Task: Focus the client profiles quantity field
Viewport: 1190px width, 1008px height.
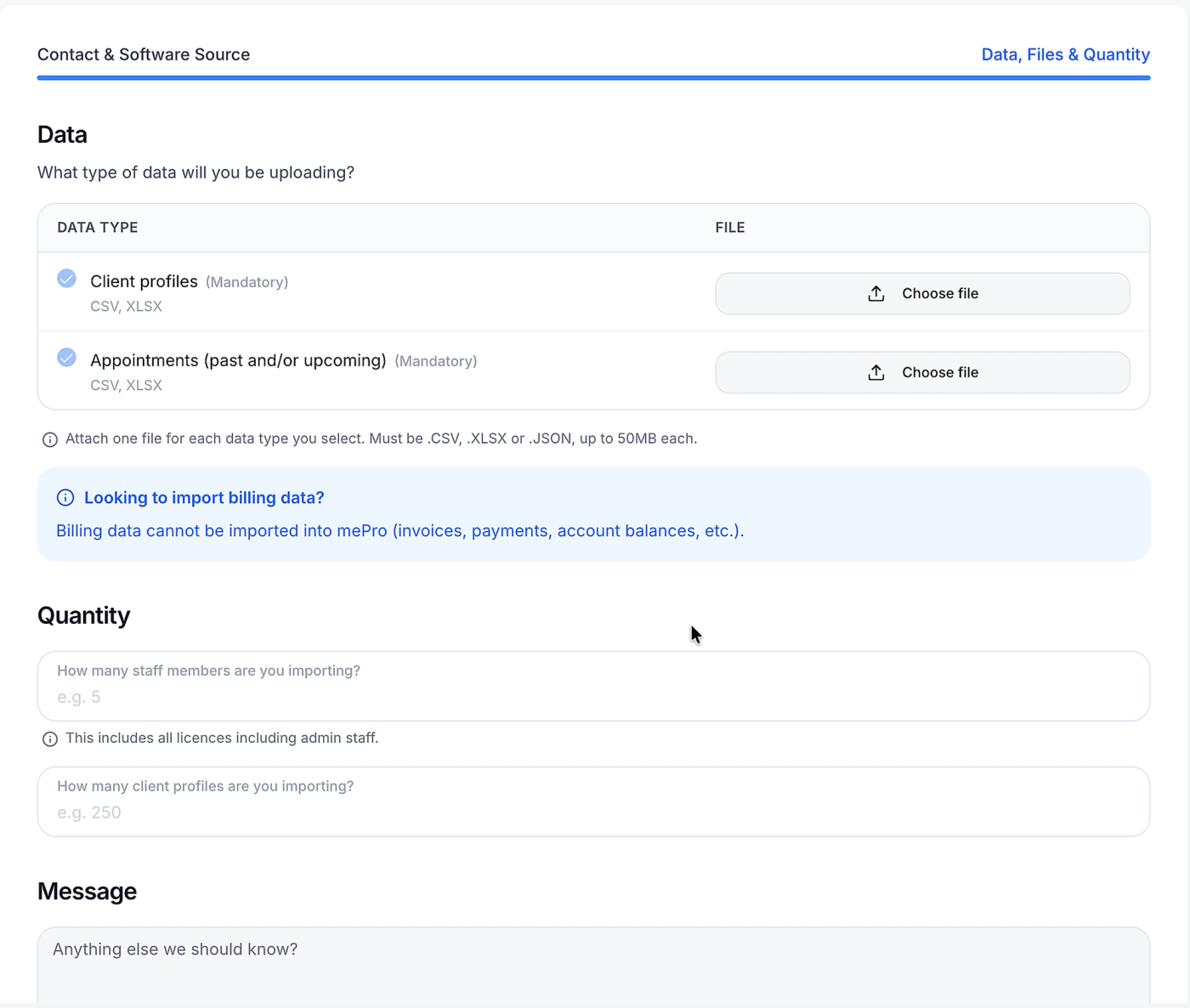Action: click(x=593, y=801)
